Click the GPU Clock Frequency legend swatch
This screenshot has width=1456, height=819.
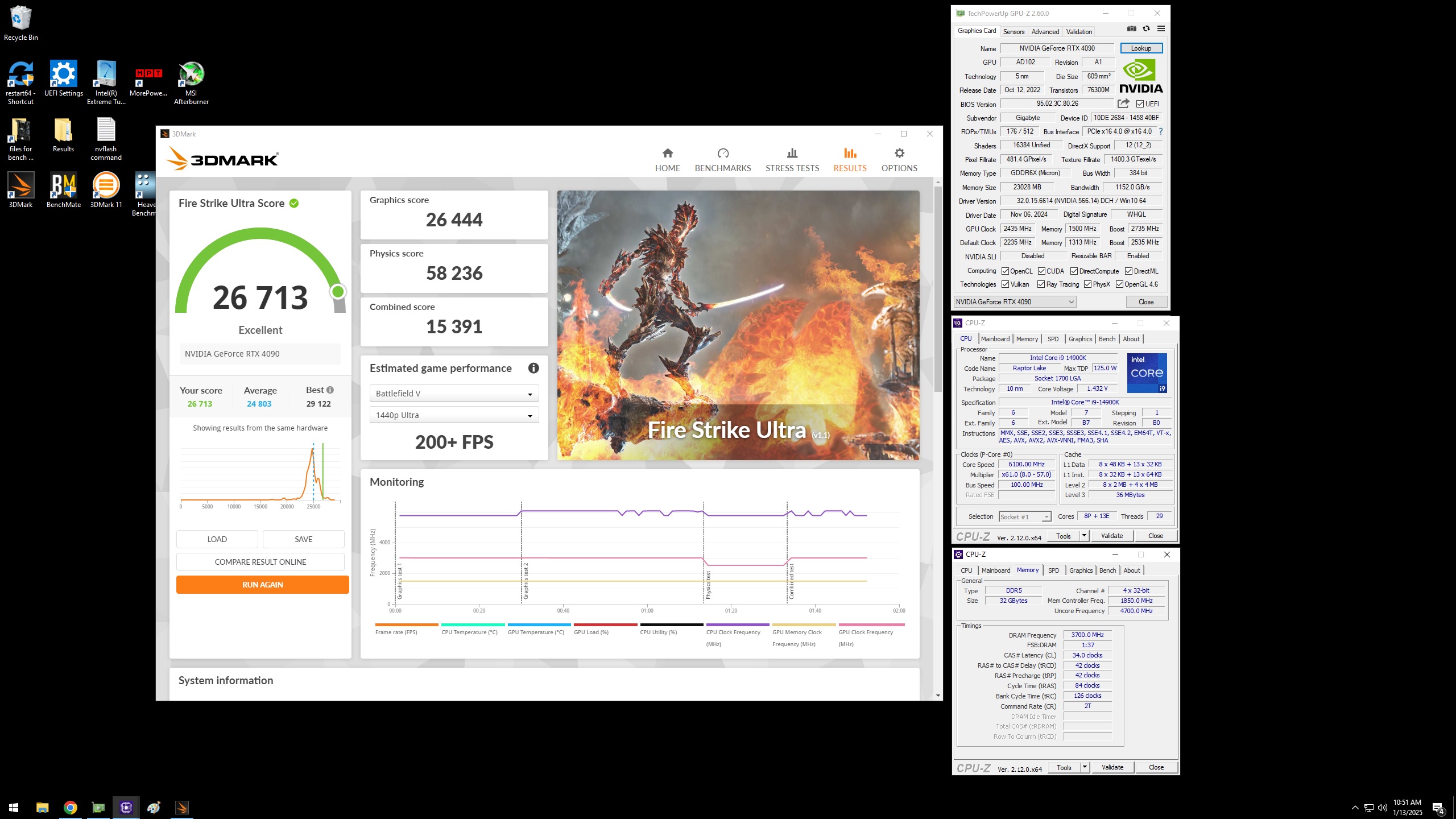pyautogui.click(x=871, y=624)
